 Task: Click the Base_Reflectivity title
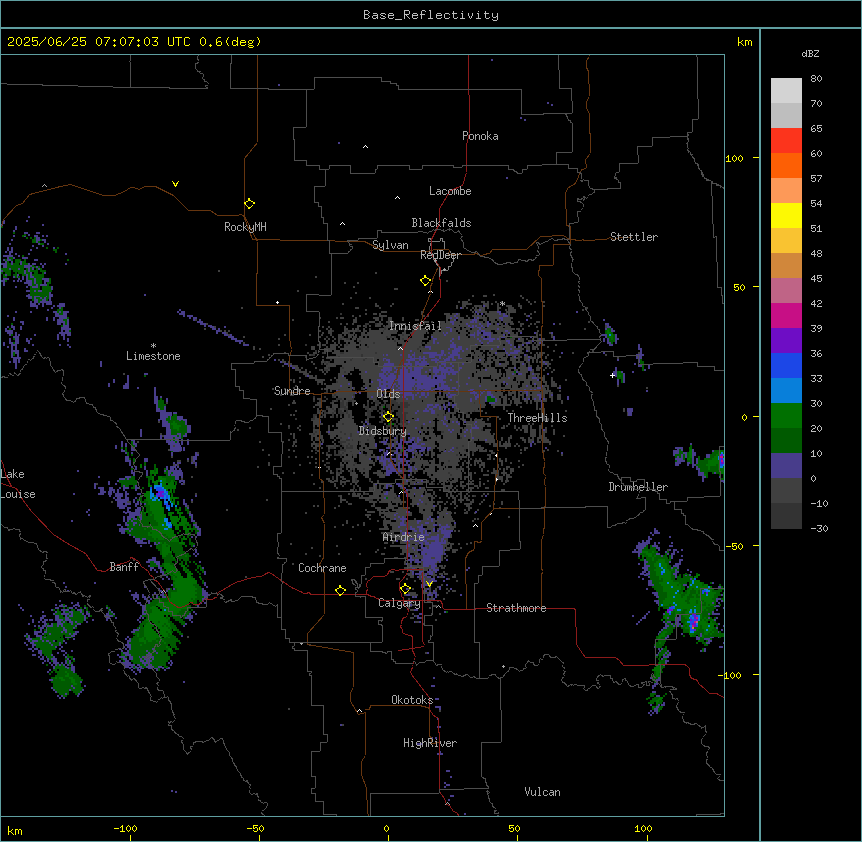click(x=431, y=15)
